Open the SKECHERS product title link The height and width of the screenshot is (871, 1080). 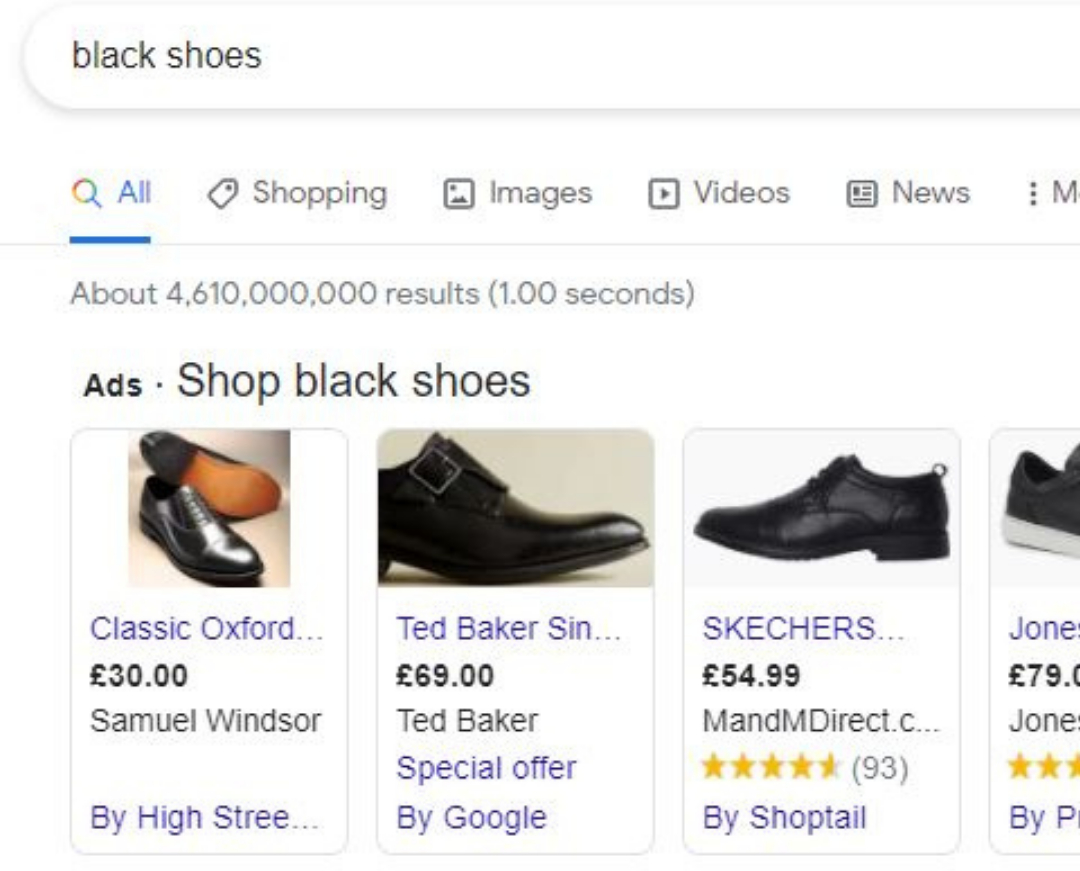tap(803, 629)
